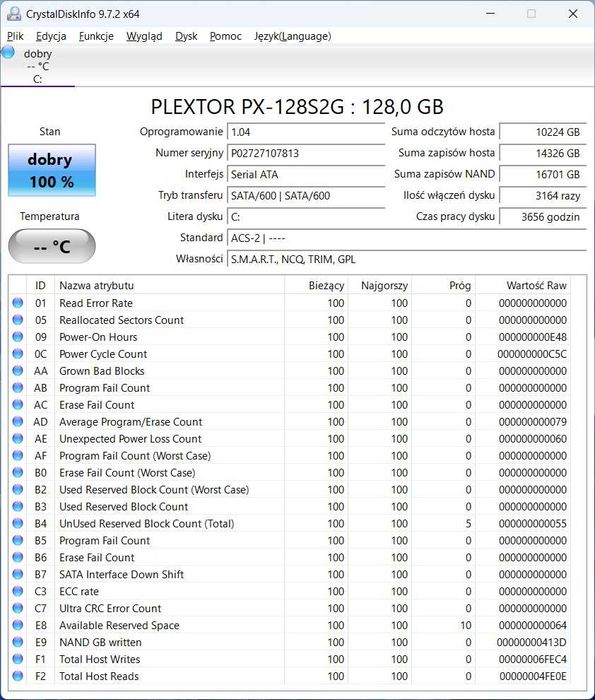Click the power-on count value 3164 razy
This screenshot has width=595, height=700.
click(542, 196)
